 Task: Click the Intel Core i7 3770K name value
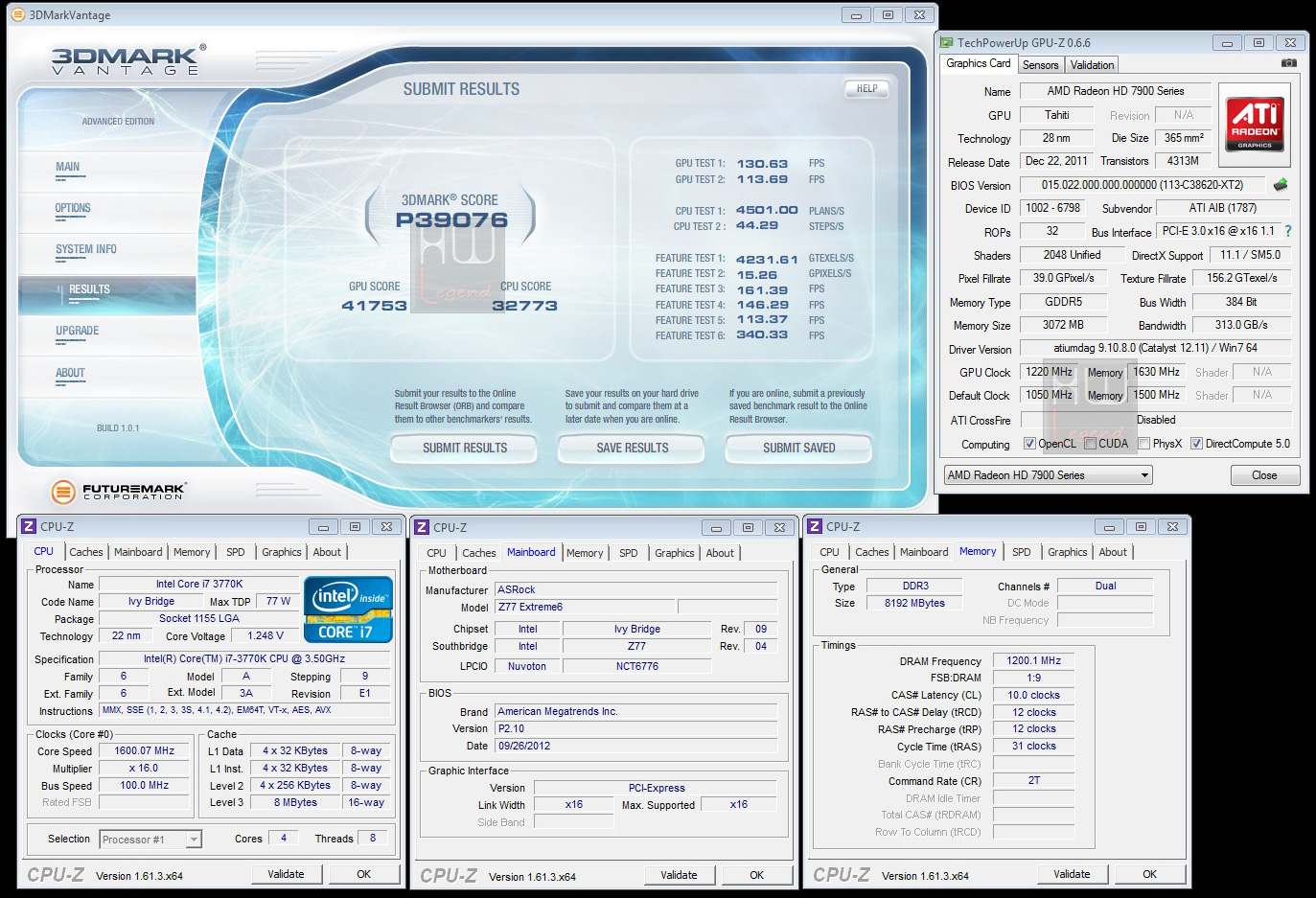[199, 585]
